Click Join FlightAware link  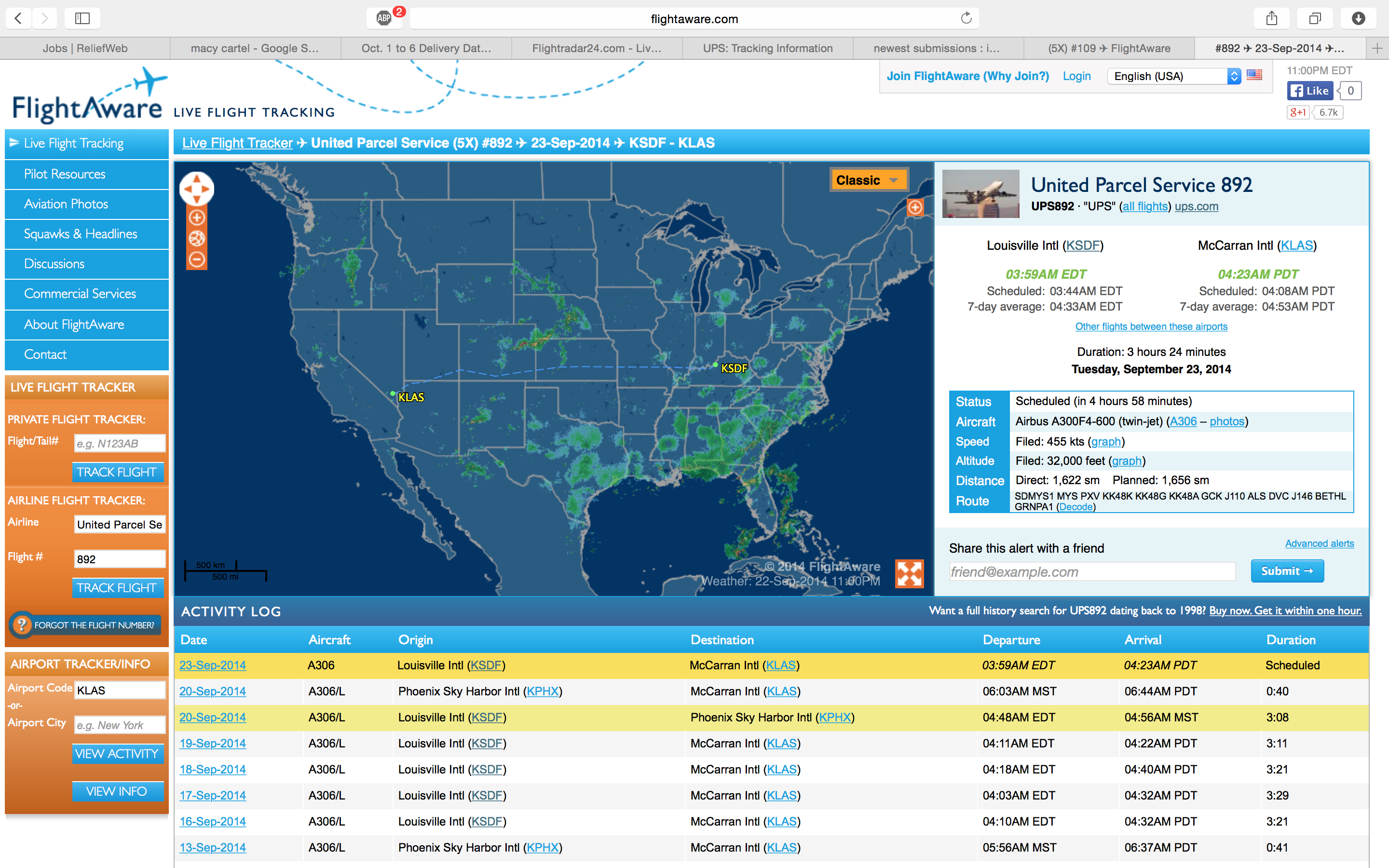pos(967,76)
